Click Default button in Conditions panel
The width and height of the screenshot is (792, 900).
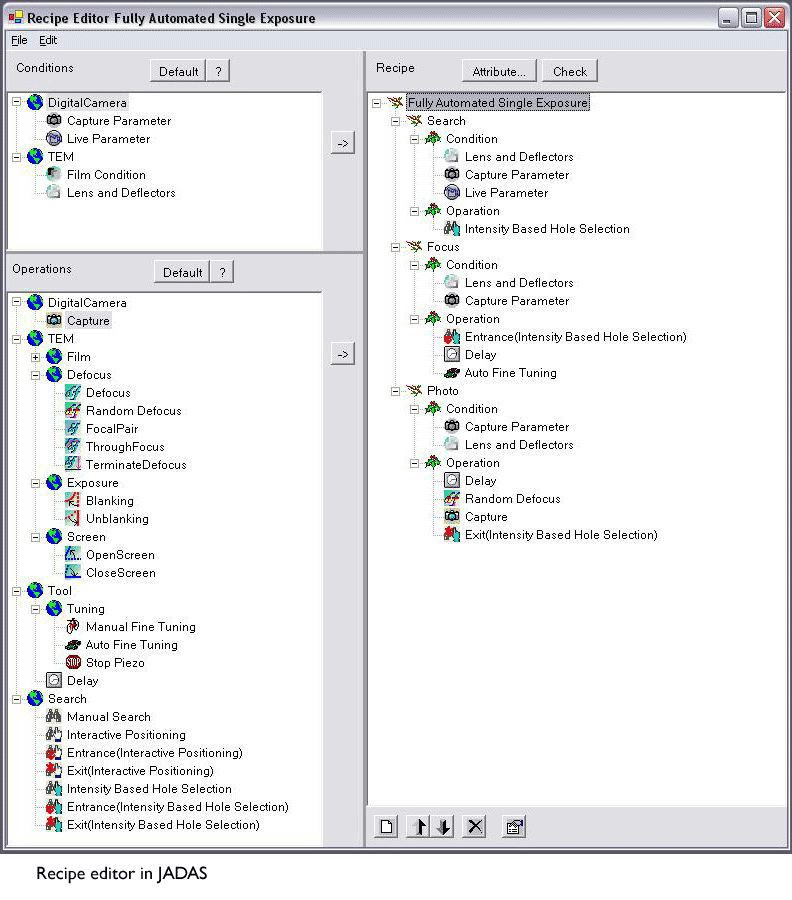tap(178, 71)
